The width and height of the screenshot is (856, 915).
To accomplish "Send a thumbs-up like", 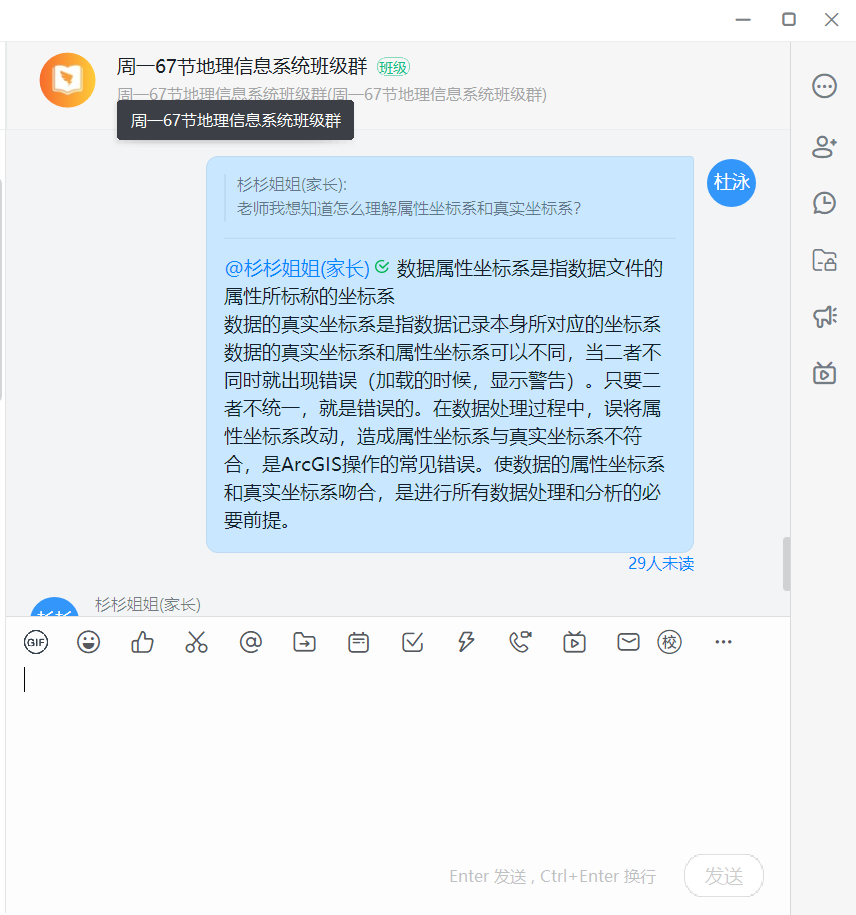I will (x=142, y=642).
